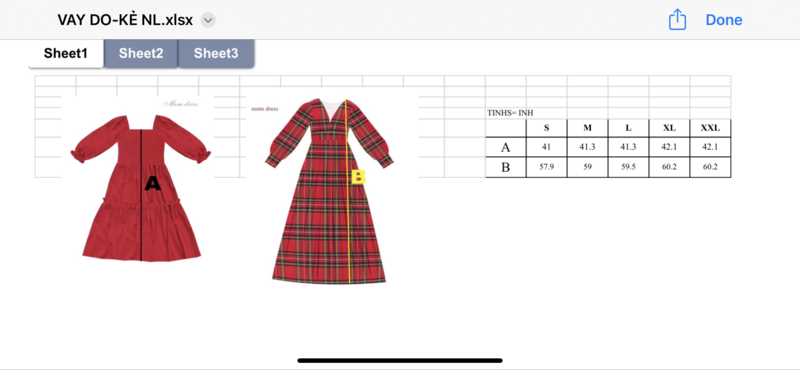The height and width of the screenshot is (370, 800).
Task: Select row B label cell
Action: [x=506, y=167]
